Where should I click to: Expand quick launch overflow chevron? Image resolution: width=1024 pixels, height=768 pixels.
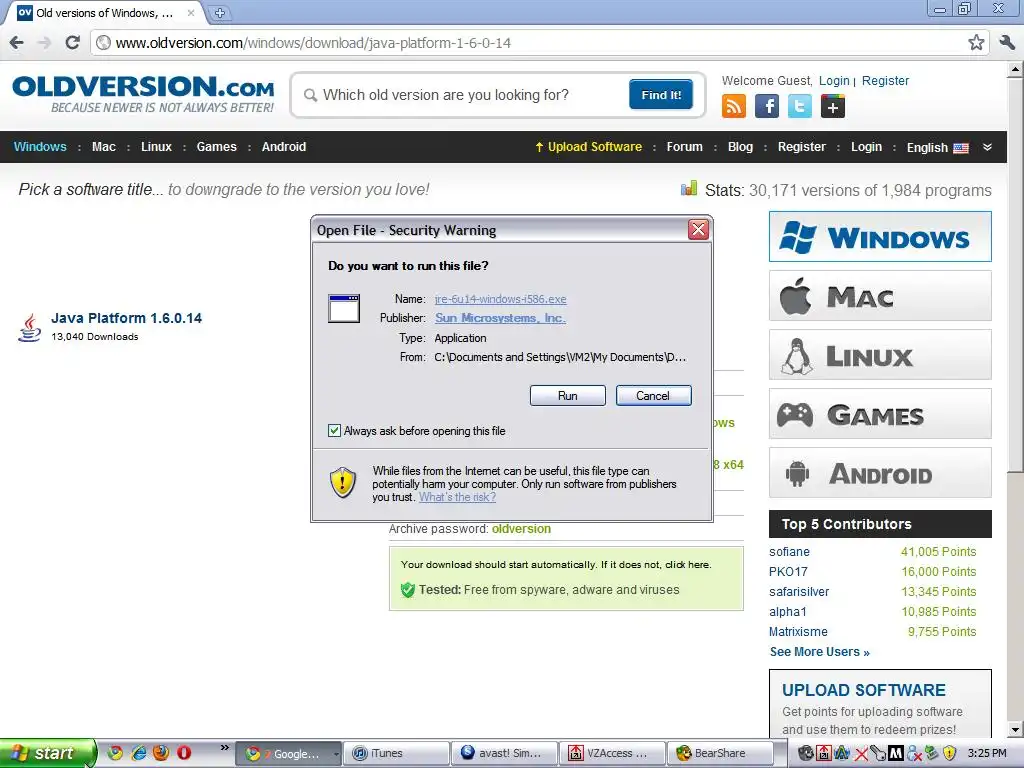pos(225,747)
